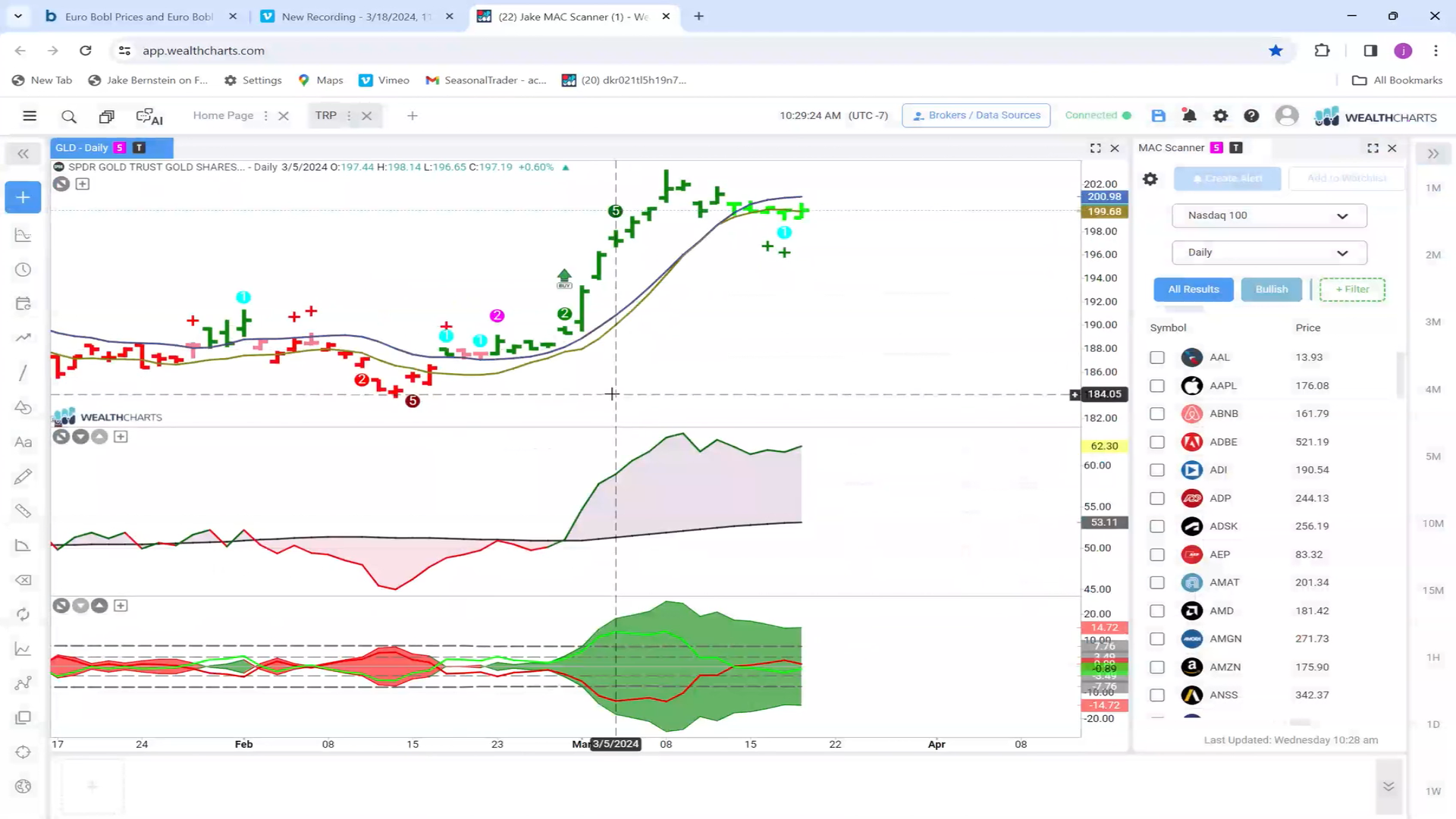
Task: Click the Create Alert button
Action: pos(1227,178)
